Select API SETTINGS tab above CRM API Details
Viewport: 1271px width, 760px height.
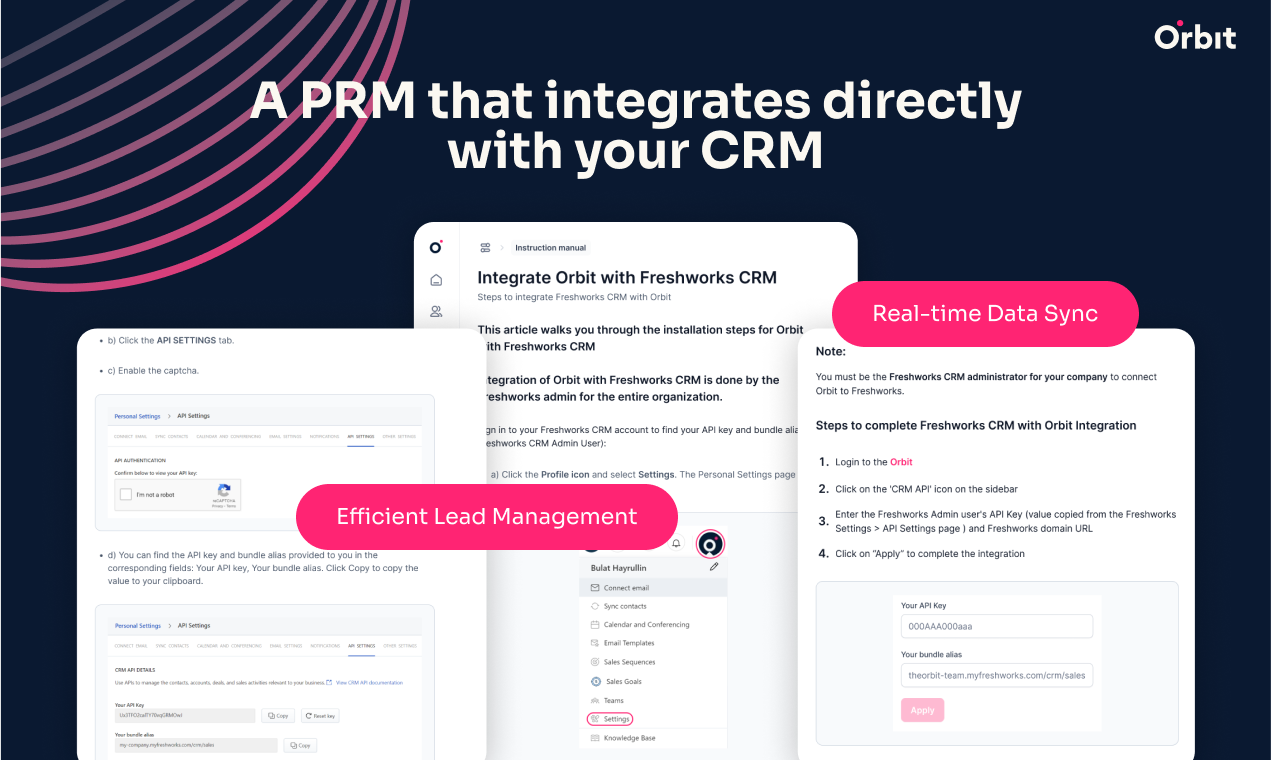(362, 646)
